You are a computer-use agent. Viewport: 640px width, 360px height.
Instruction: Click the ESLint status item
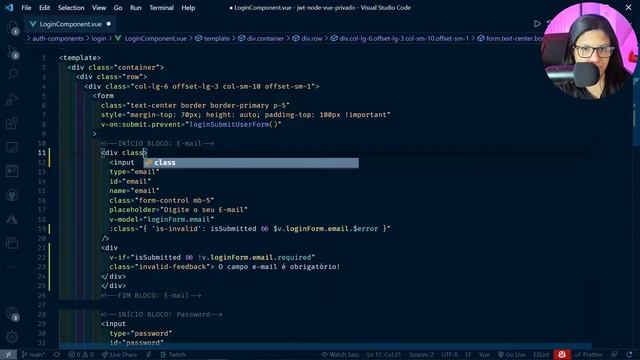click(541, 355)
